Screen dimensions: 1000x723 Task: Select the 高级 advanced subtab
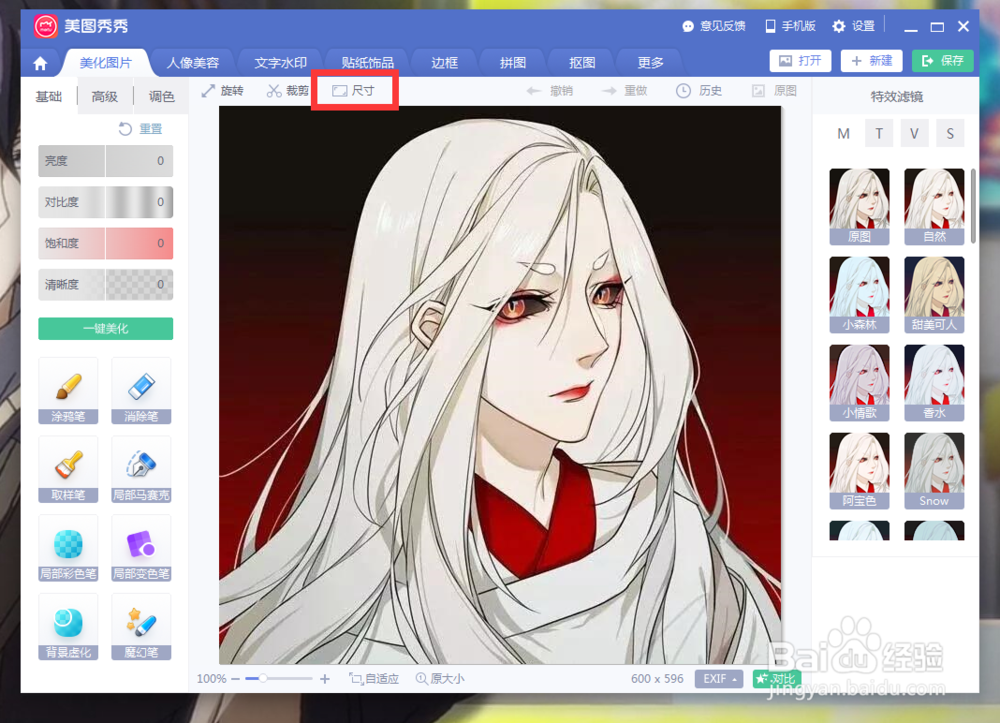coord(105,96)
